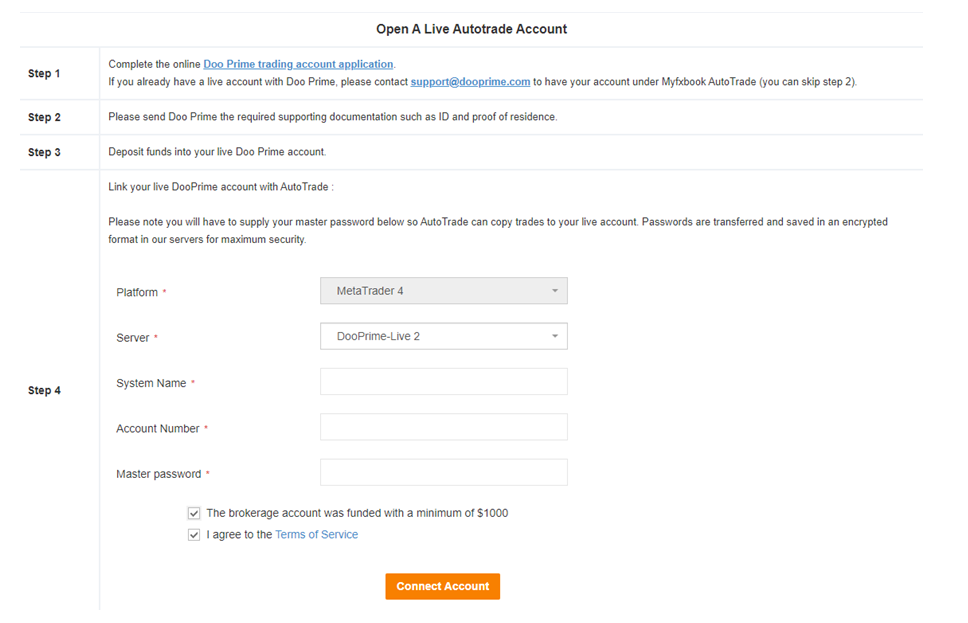Click into the Account Number field
Image resolution: width=968 pixels, height=623 pixels.
click(x=444, y=427)
